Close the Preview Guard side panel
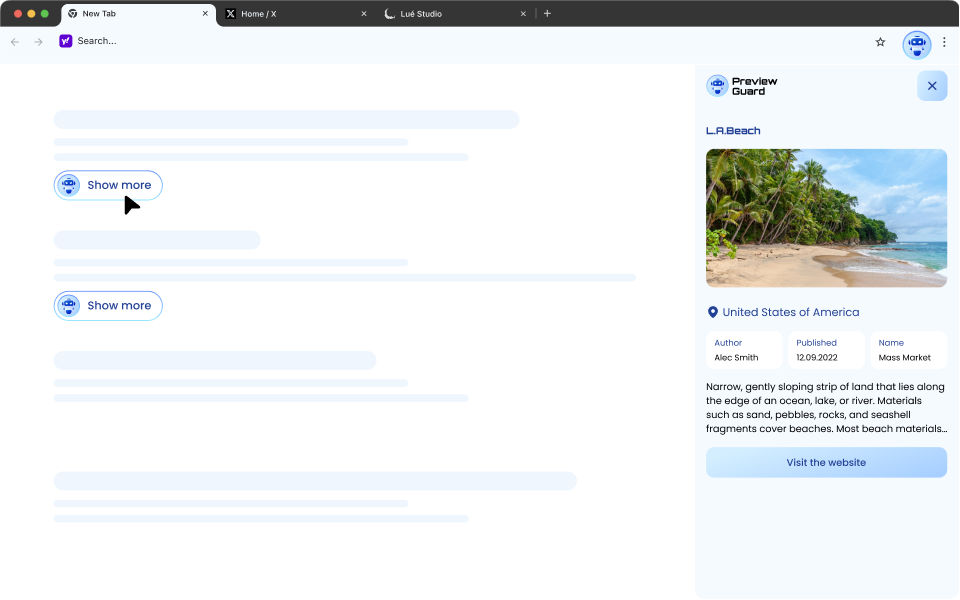960x600 pixels. (931, 86)
